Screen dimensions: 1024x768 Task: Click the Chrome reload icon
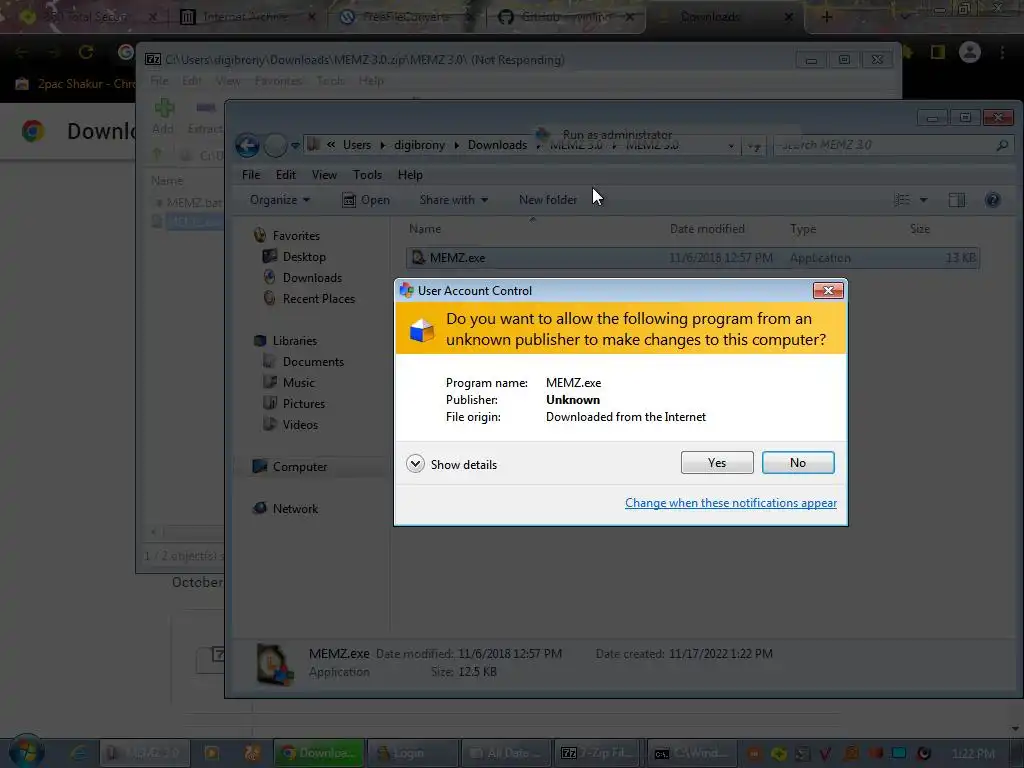[x=86, y=52]
